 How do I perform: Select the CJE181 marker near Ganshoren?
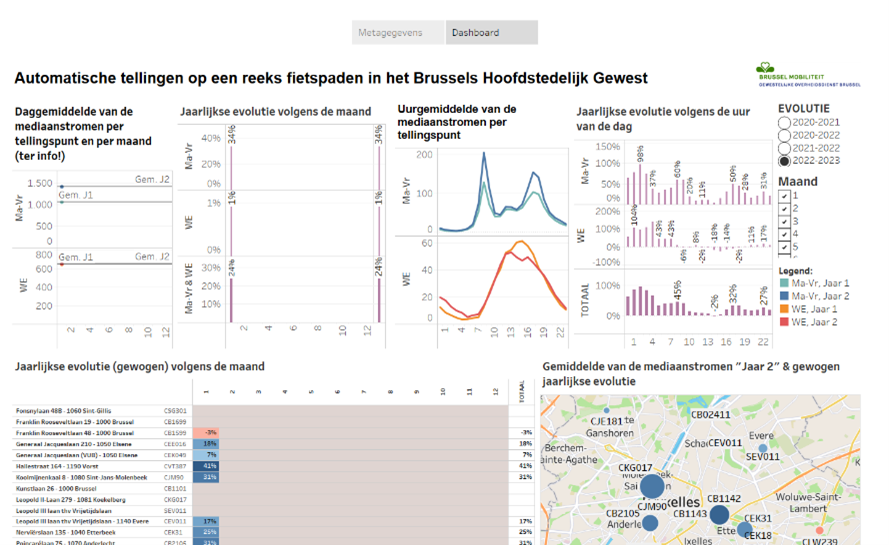coord(606,410)
